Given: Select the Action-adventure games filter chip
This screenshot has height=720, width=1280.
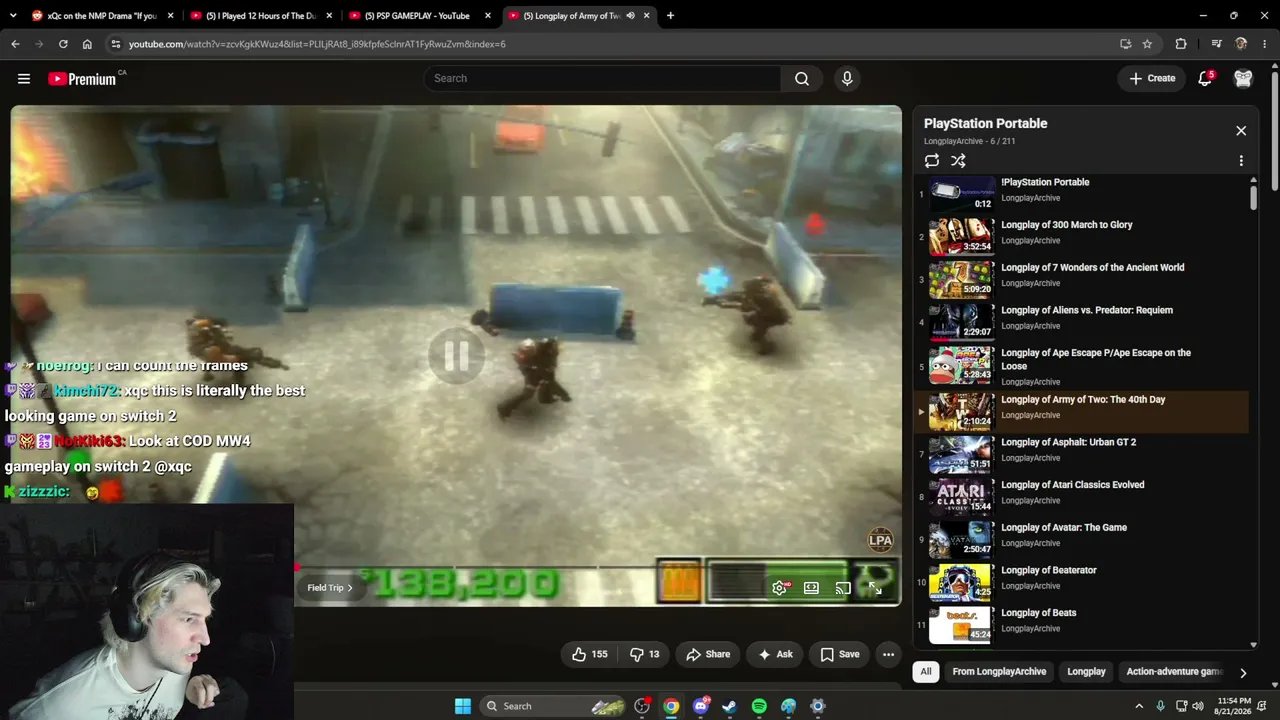Looking at the screenshot, I should 1174,672.
